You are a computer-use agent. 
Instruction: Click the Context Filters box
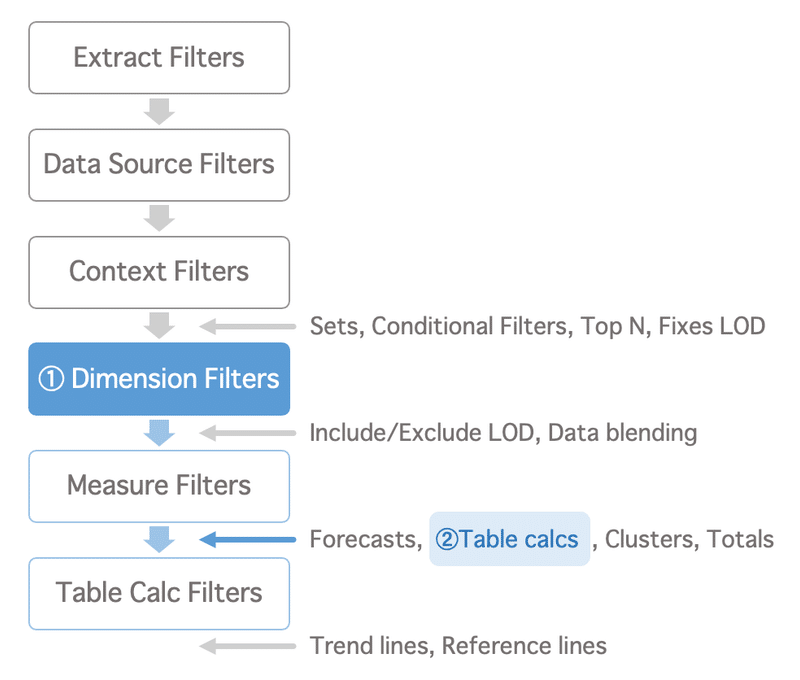159,272
